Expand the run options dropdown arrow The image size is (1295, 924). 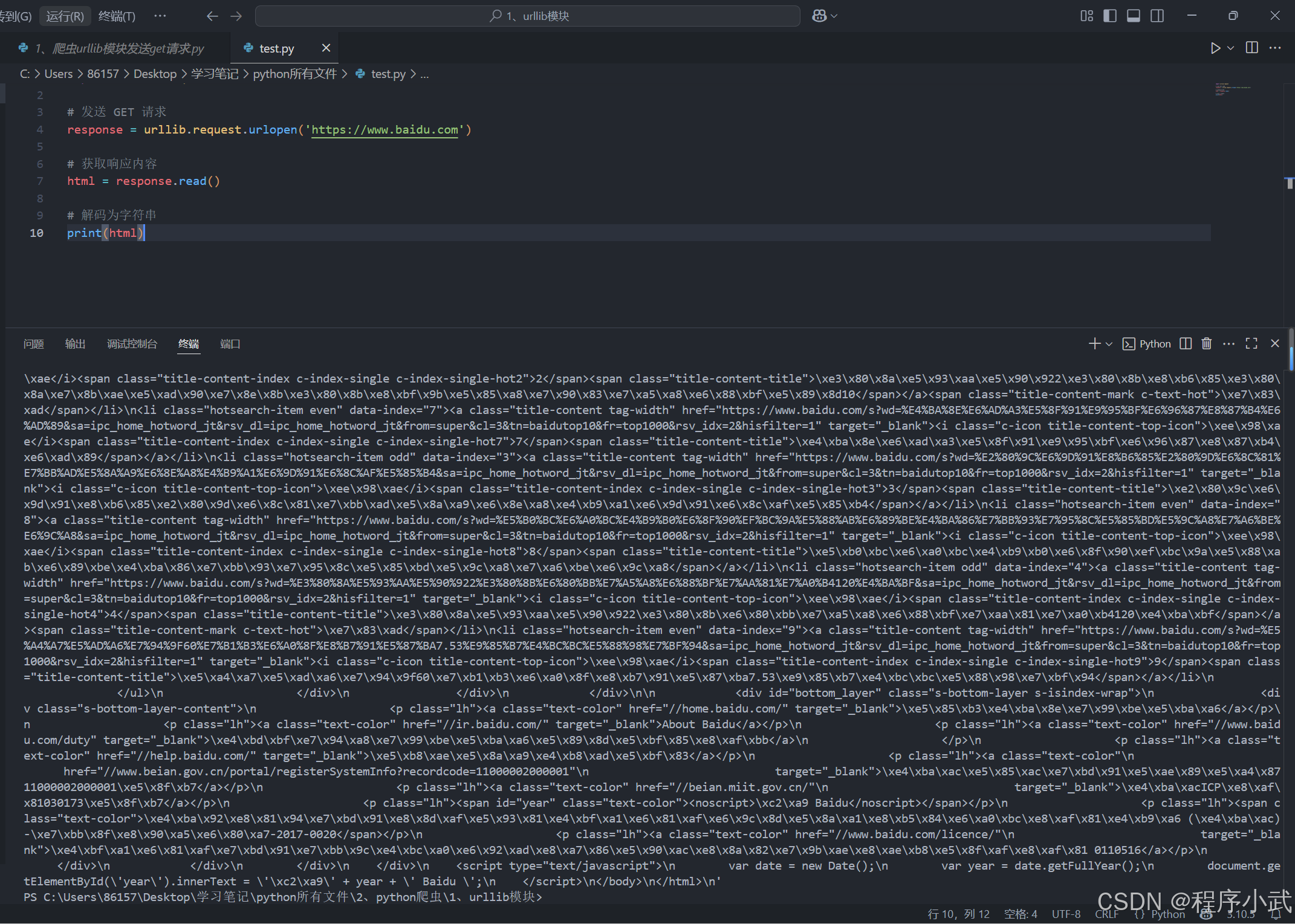[1230, 48]
